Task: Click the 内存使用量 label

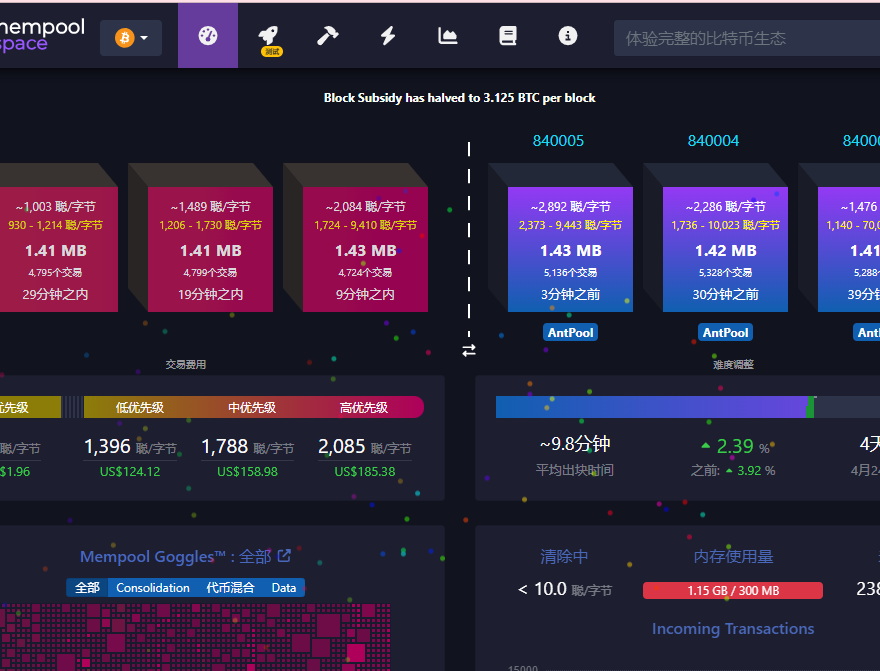Action: tap(733, 557)
